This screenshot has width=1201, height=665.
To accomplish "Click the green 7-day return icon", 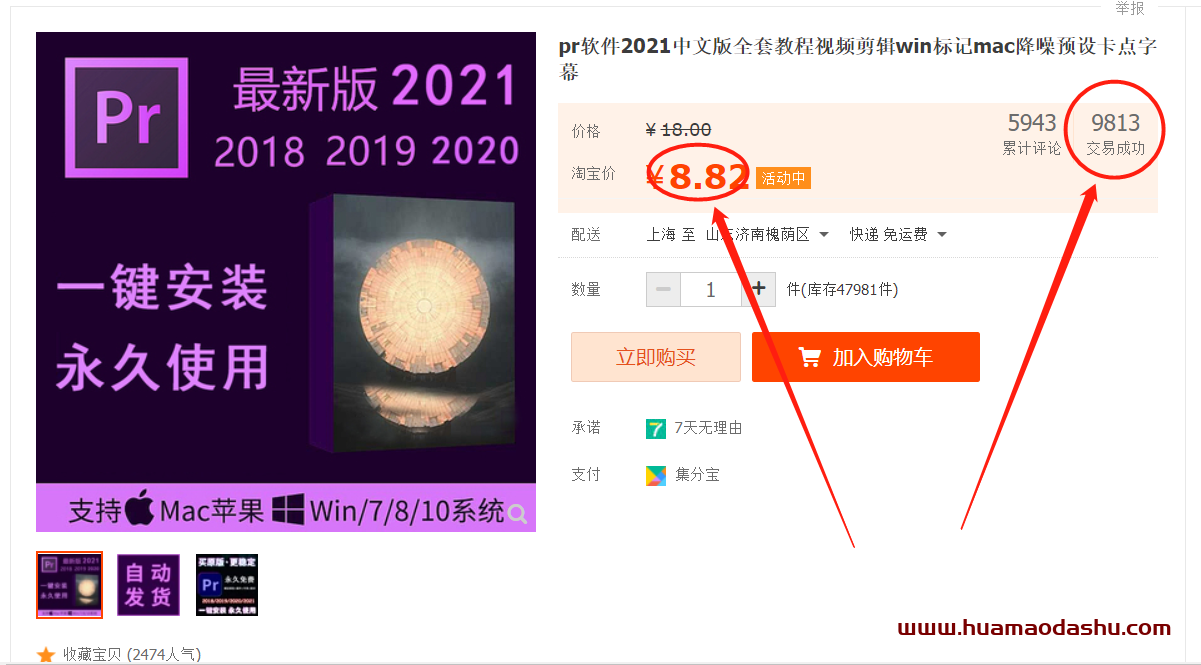I will coord(656,429).
